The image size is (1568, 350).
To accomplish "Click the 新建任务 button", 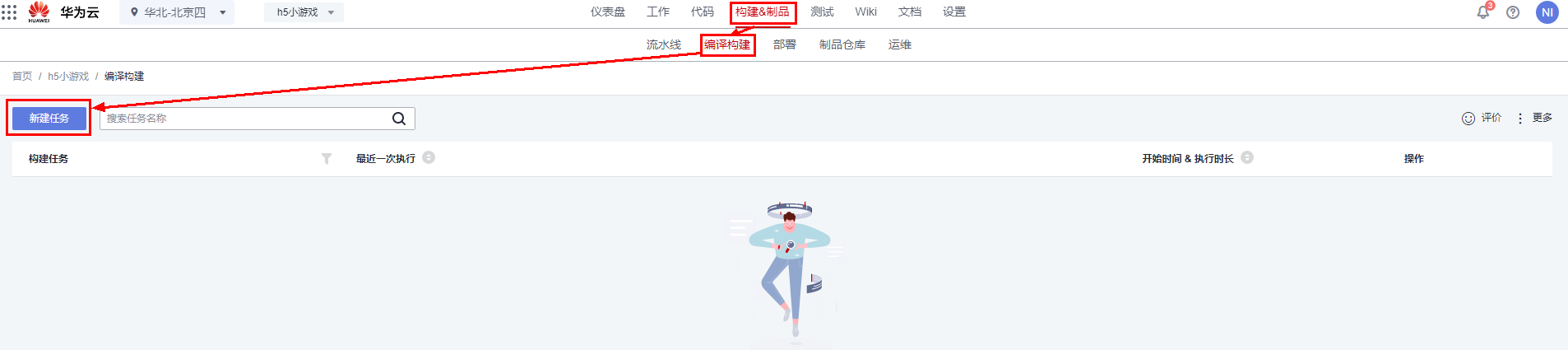I will click(49, 119).
